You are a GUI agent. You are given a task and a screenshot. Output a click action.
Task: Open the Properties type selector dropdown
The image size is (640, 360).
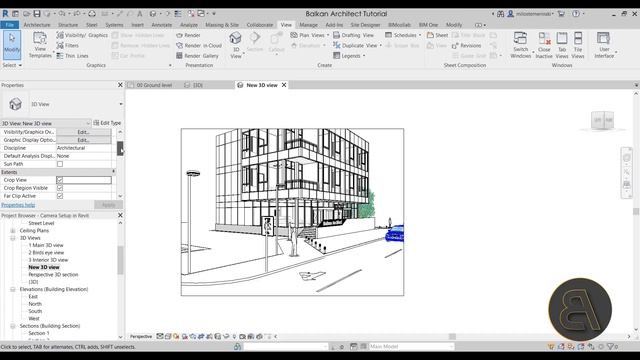pyautogui.click(x=121, y=104)
